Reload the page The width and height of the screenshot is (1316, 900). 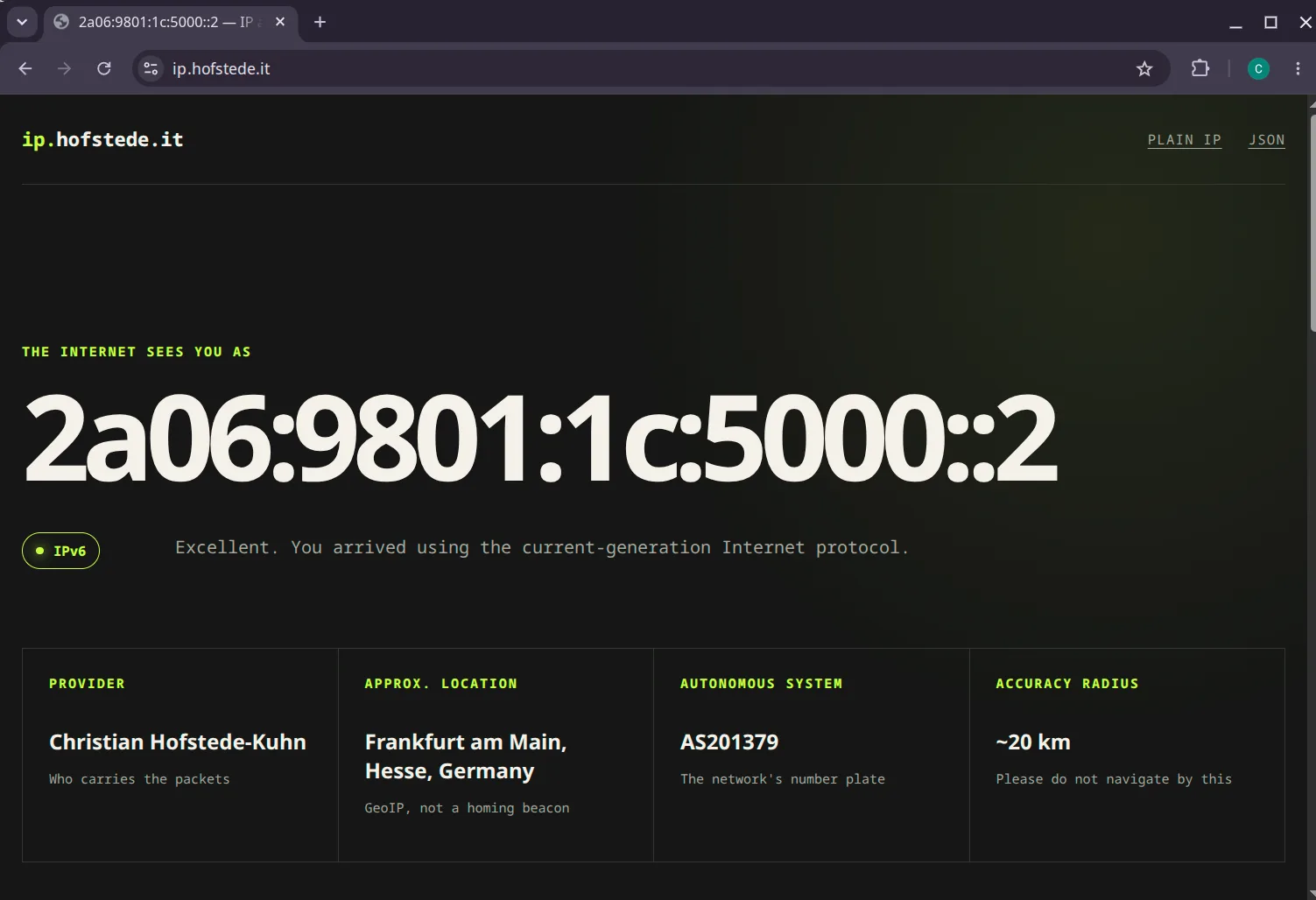pos(103,68)
